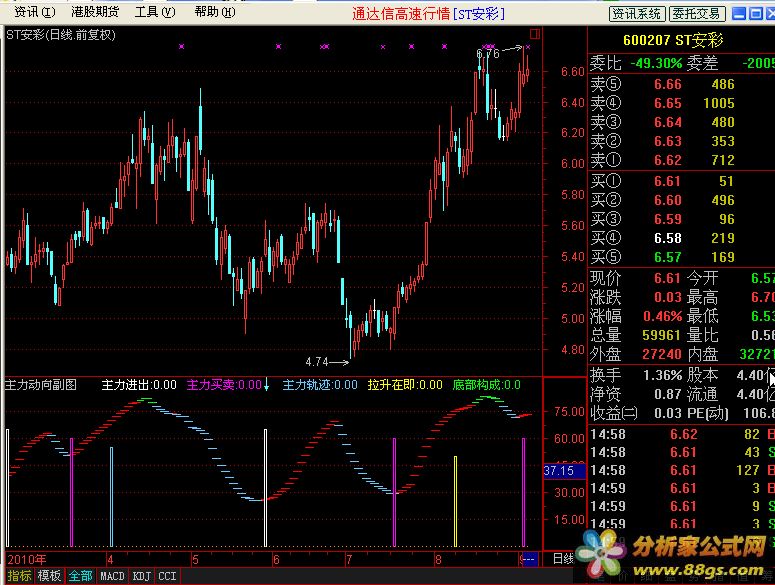
Task: Click the 涨幅 value 0.46%
Action: (662, 316)
